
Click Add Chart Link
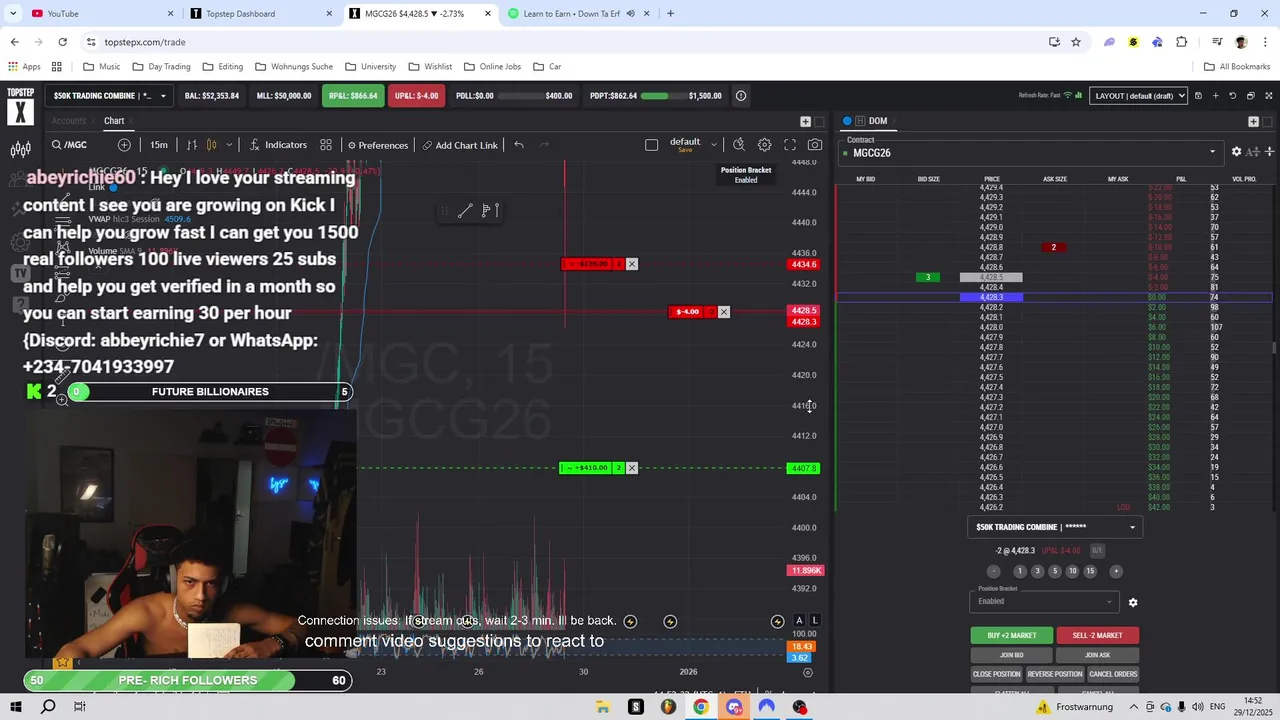(x=460, y=145)
